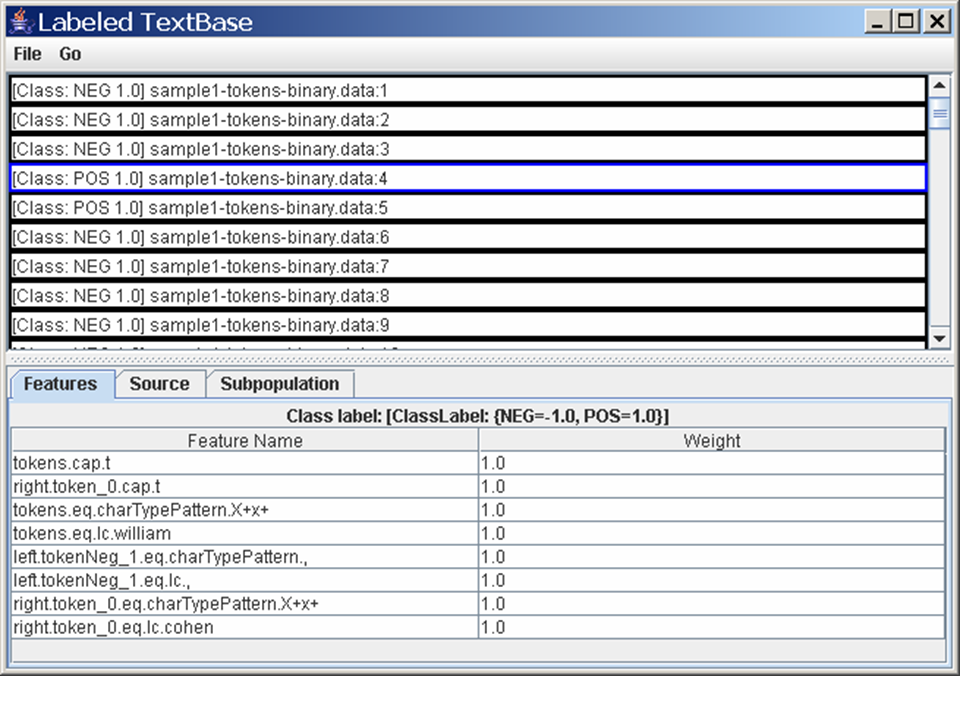This screenshot has height=720, width=960.
Task: Minimize the Labeled TextBase window
Action: coord(879,21)
